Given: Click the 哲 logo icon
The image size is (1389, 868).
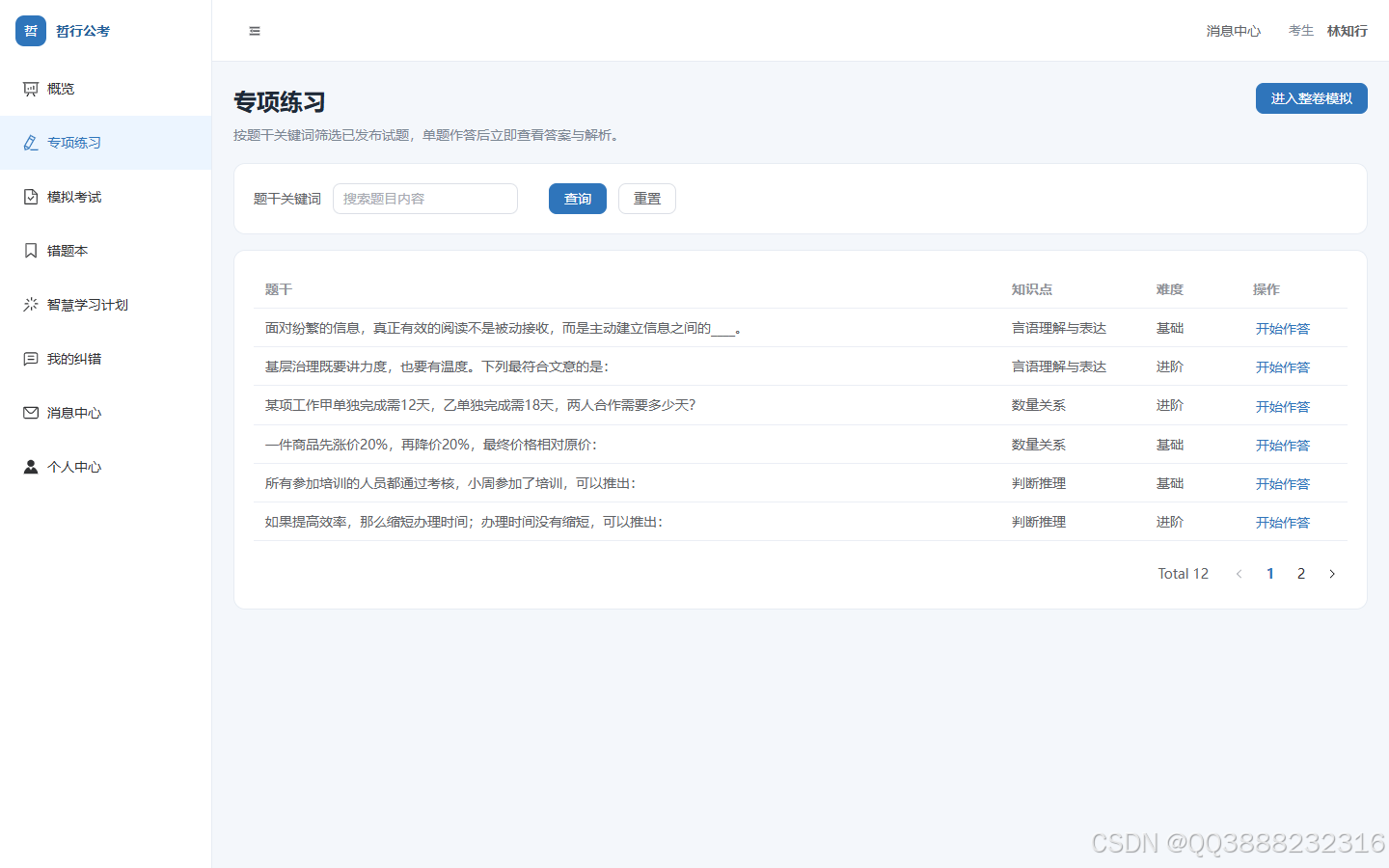Looking at the screenshot, I should [31, 31].
